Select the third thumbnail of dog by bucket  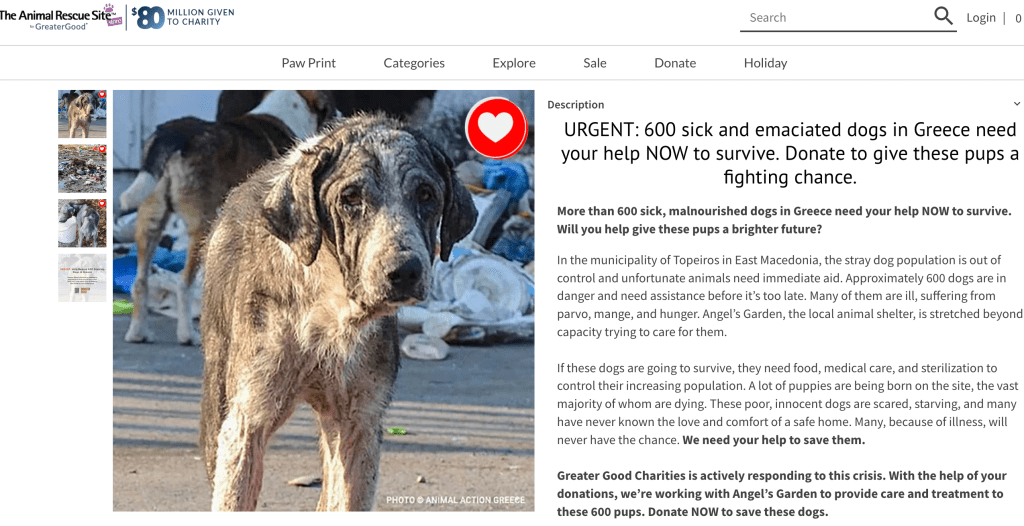[82, 223]
